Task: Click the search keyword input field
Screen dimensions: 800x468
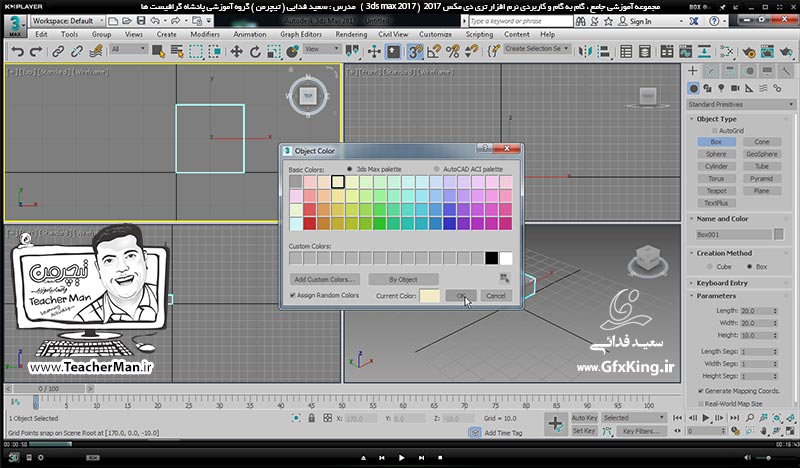Action: tap(520, 21)
